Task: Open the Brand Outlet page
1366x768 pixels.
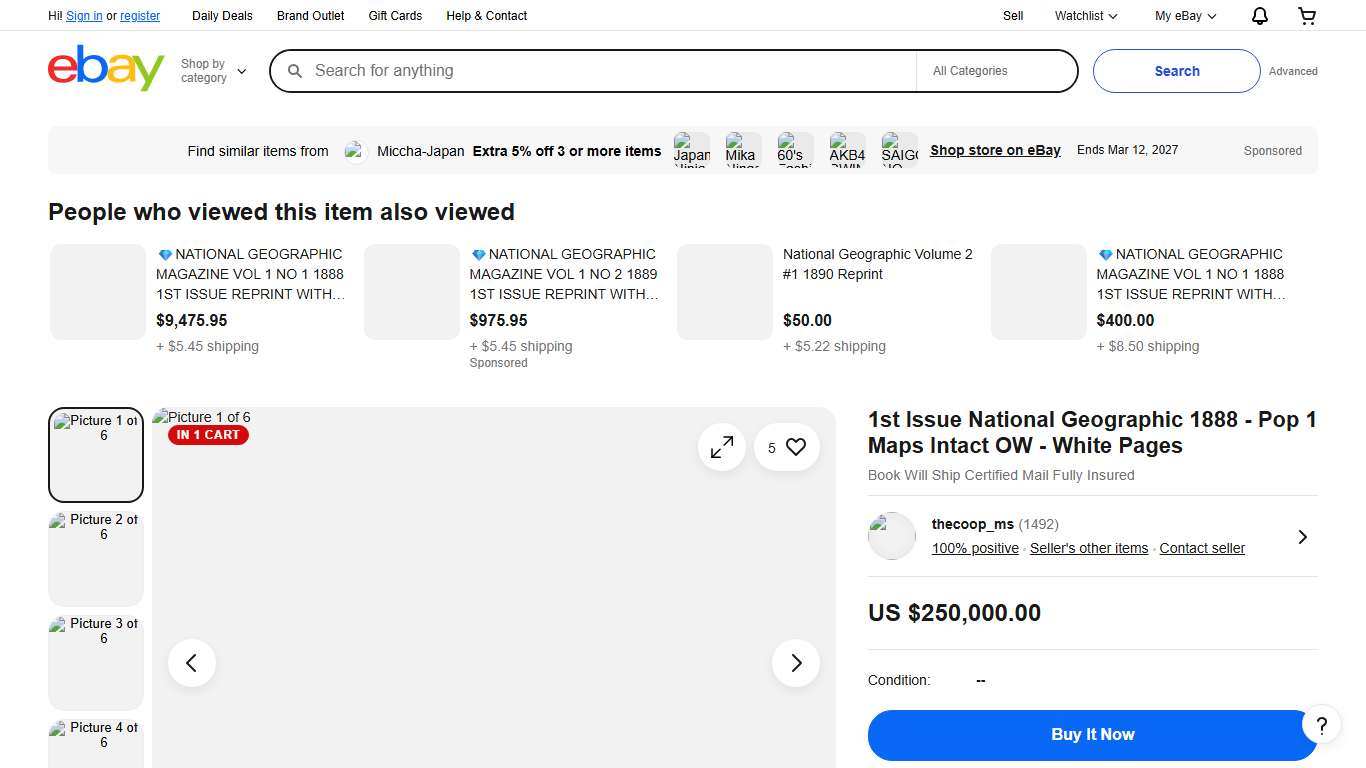Action: (310, 16)
